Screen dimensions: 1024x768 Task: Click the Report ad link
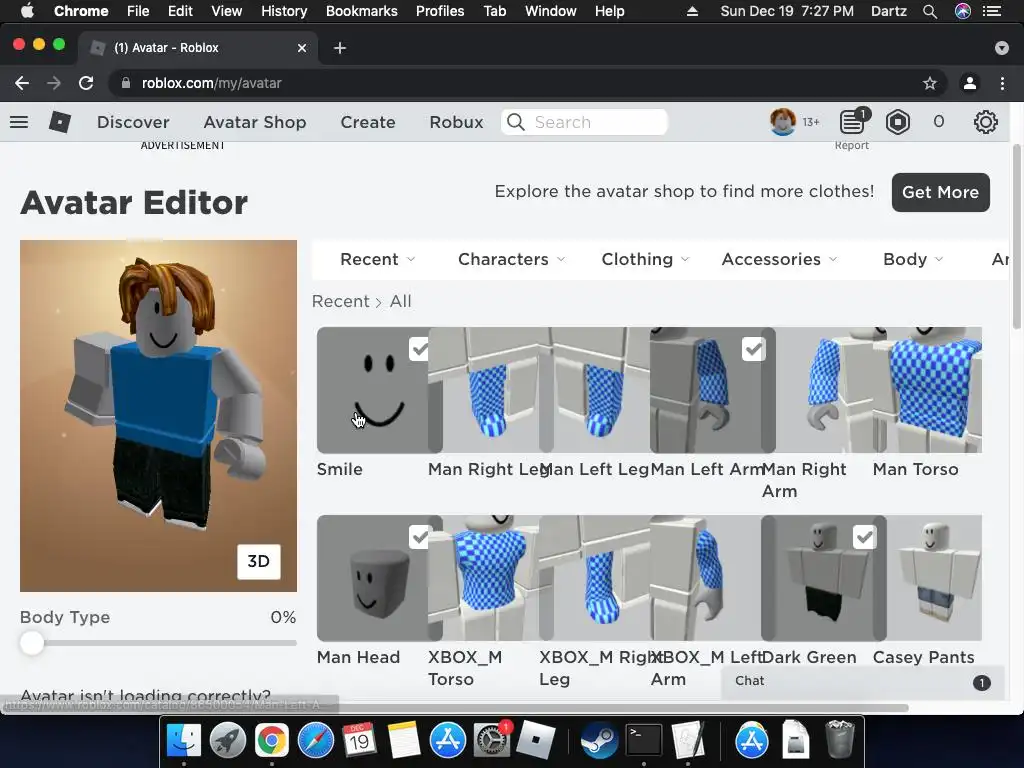tap(852, 146)
